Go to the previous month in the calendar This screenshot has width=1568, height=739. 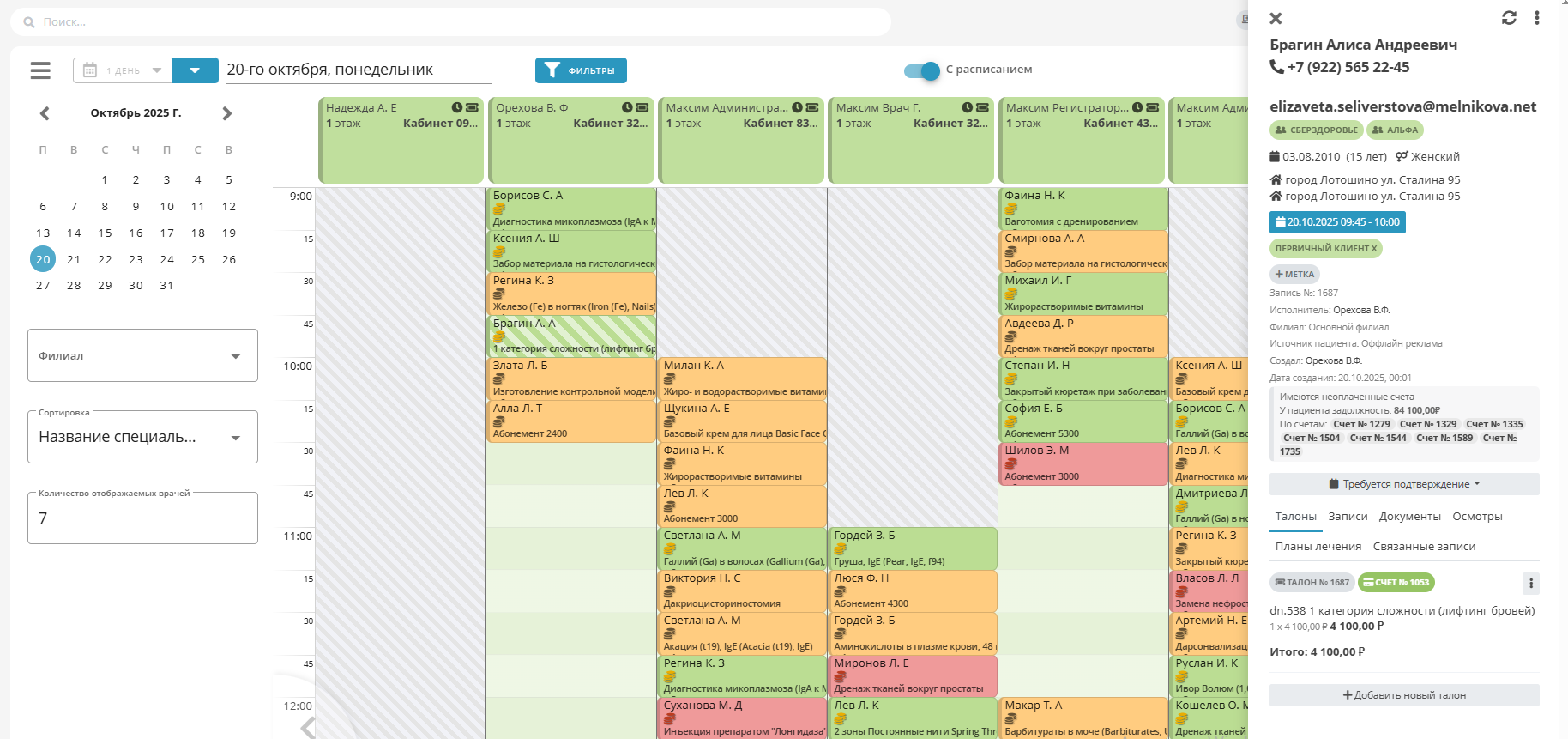tap(45, 113)
